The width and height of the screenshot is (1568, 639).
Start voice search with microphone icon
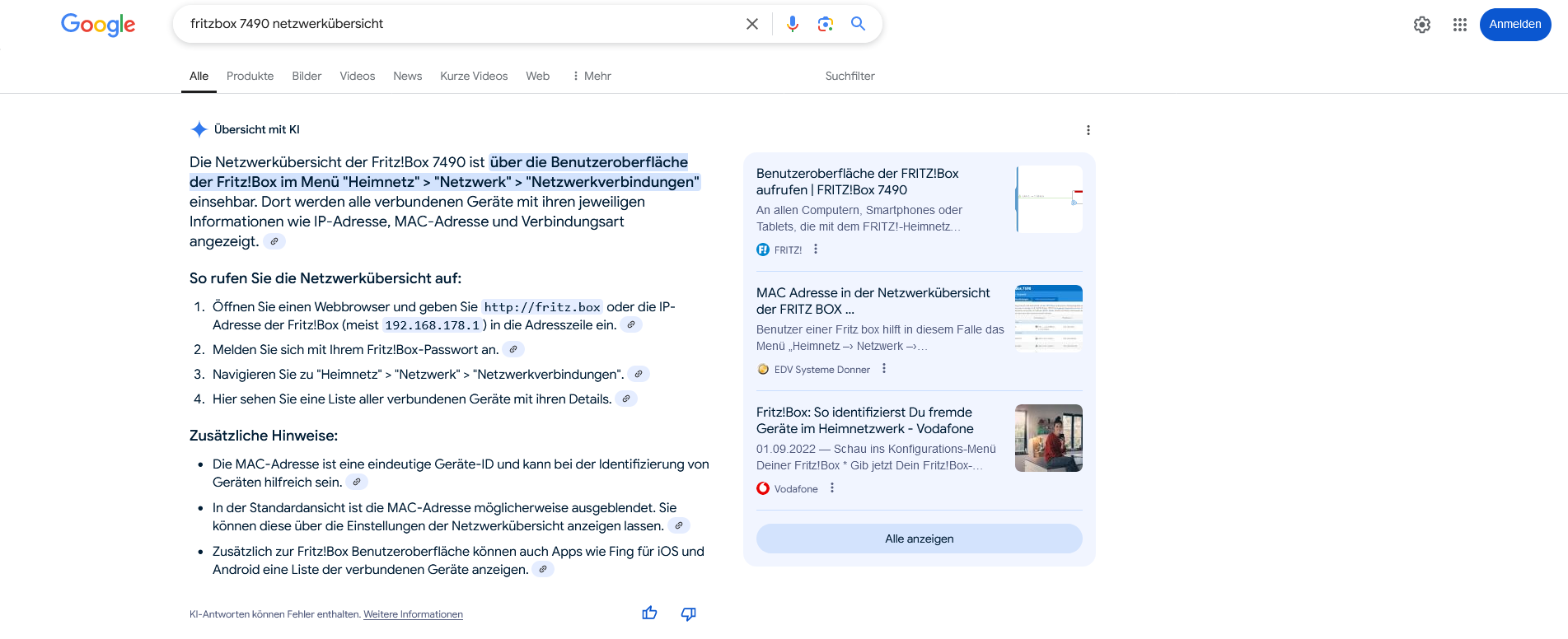(x=793, y=24)
